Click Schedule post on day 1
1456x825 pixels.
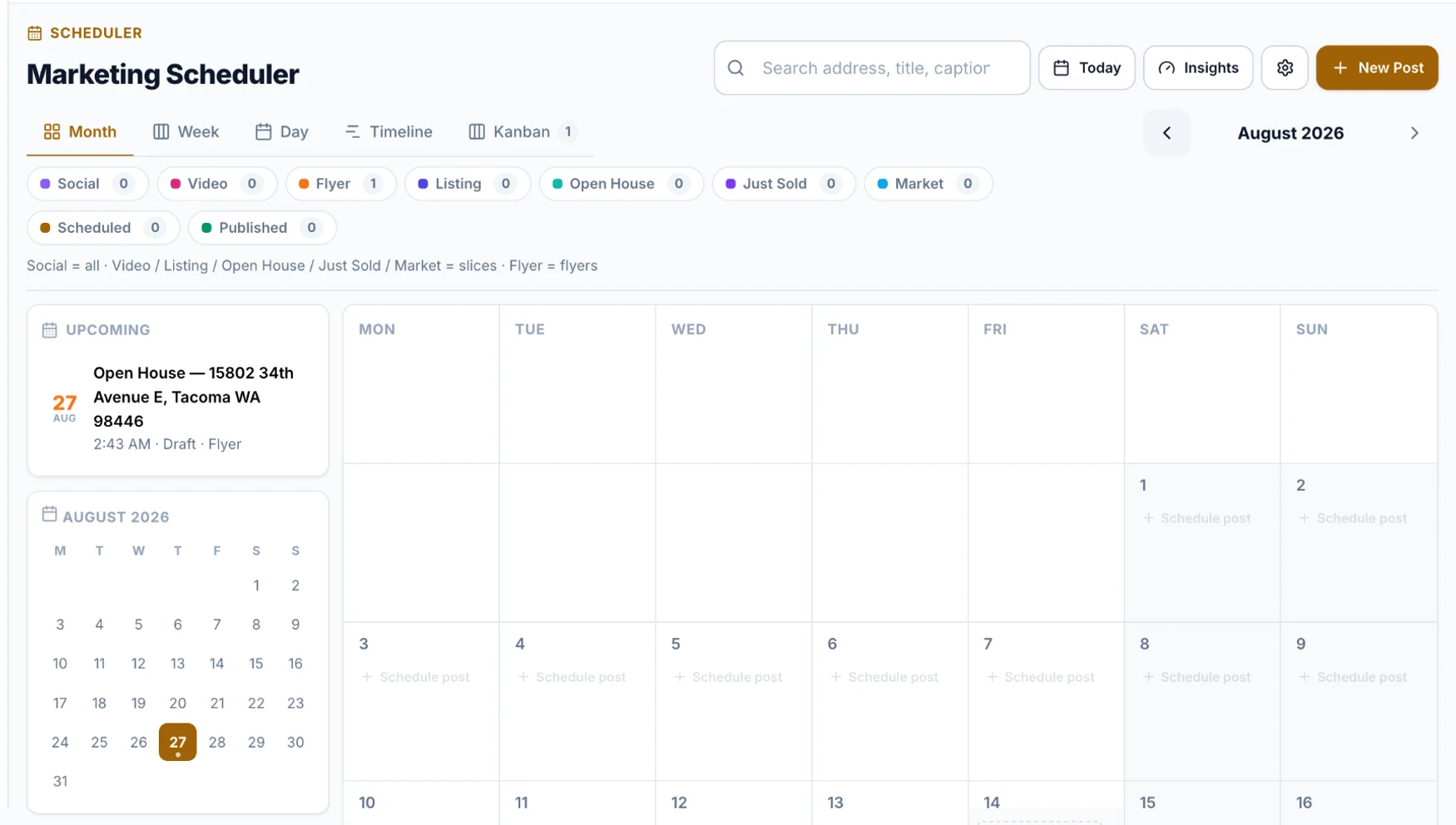point(1197,518)
